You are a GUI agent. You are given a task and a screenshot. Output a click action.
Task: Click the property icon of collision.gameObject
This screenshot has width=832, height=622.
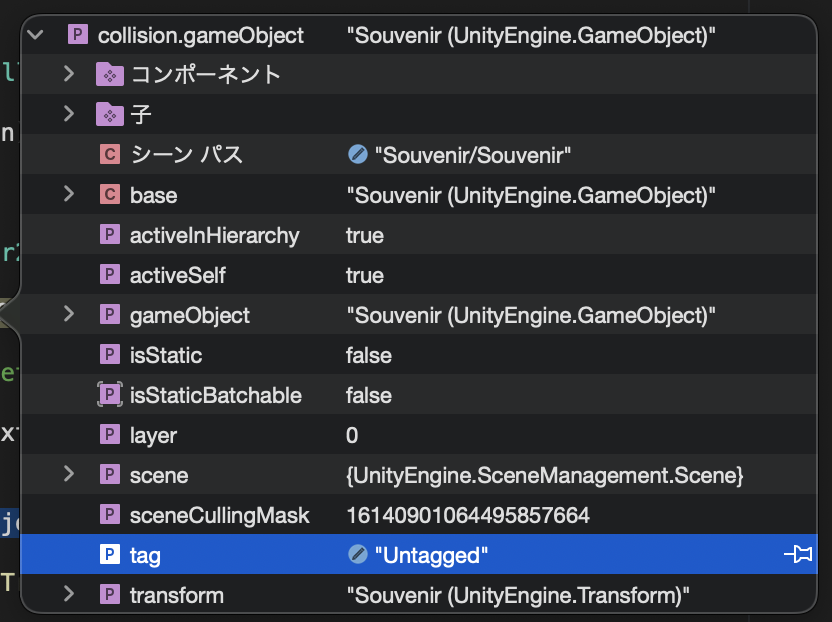(78, 35)
